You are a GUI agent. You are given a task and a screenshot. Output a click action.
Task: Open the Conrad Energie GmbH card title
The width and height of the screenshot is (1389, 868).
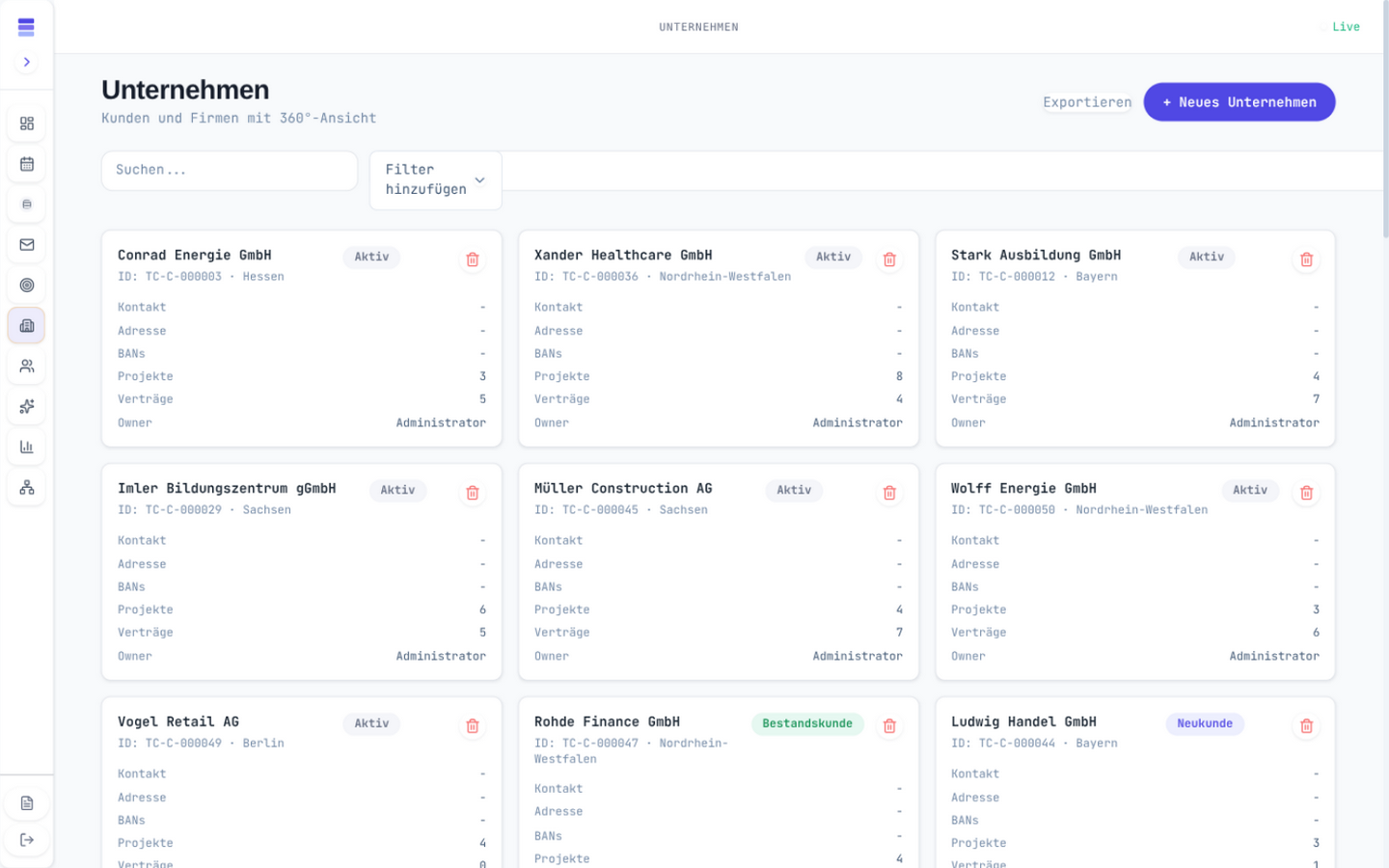(195, 256)
